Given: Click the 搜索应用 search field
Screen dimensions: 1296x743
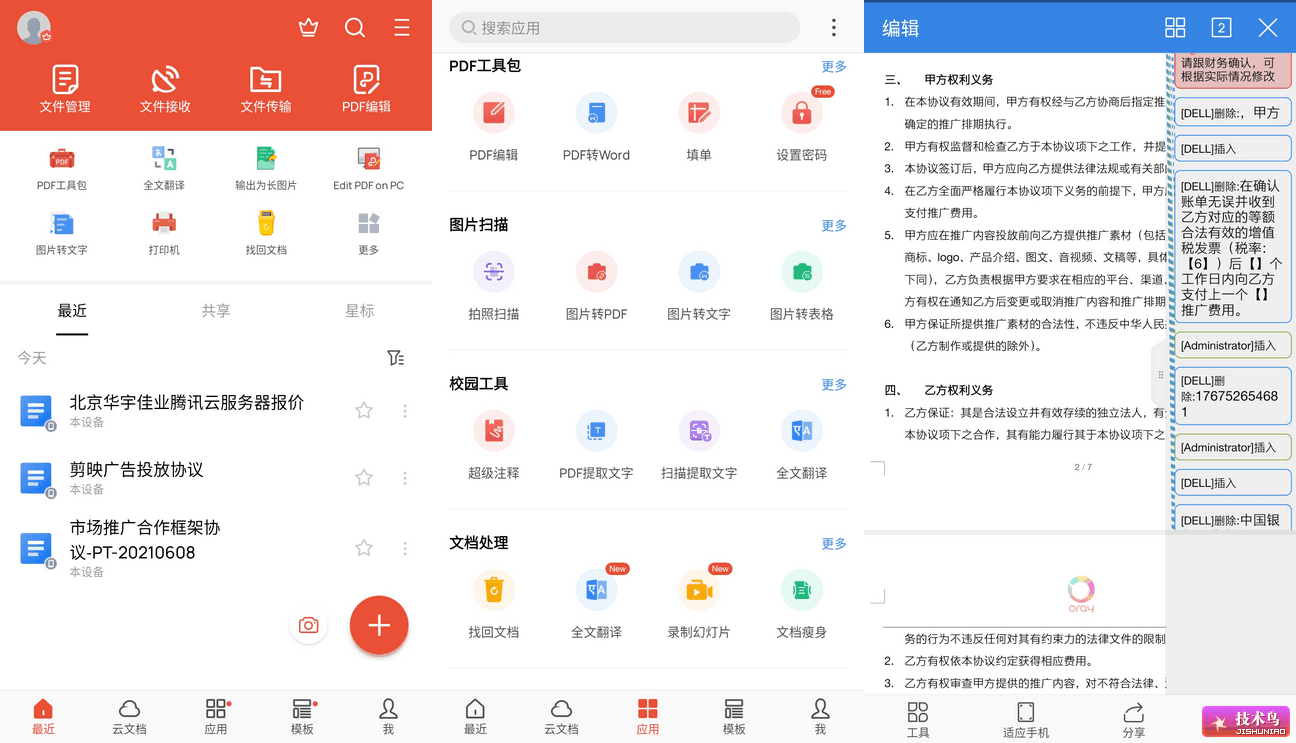Looking at the screenshot, I should coord(624,28).
